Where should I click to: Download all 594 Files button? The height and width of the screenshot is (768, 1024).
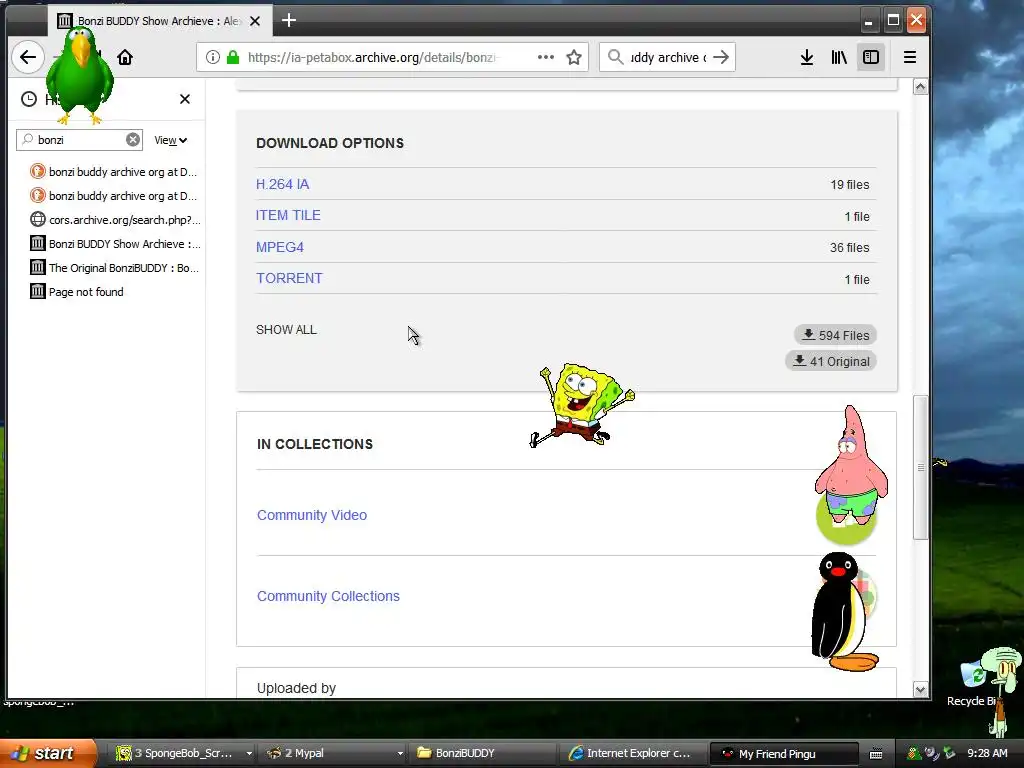(835, 335)
